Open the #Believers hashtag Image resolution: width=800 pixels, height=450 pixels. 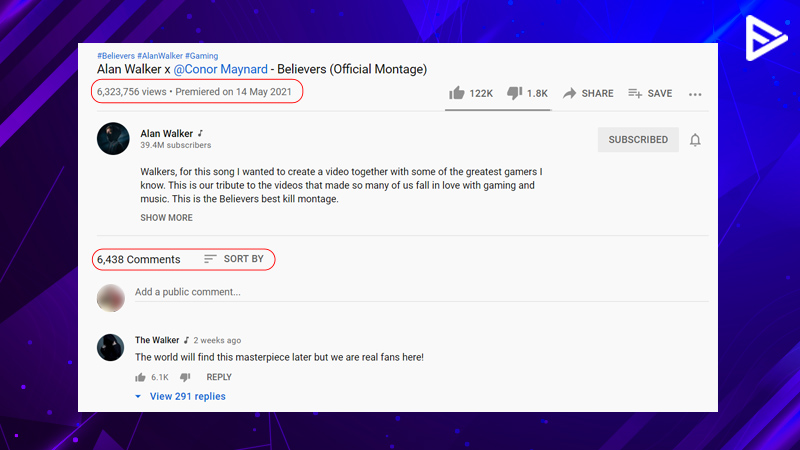(x=116, y=56)
